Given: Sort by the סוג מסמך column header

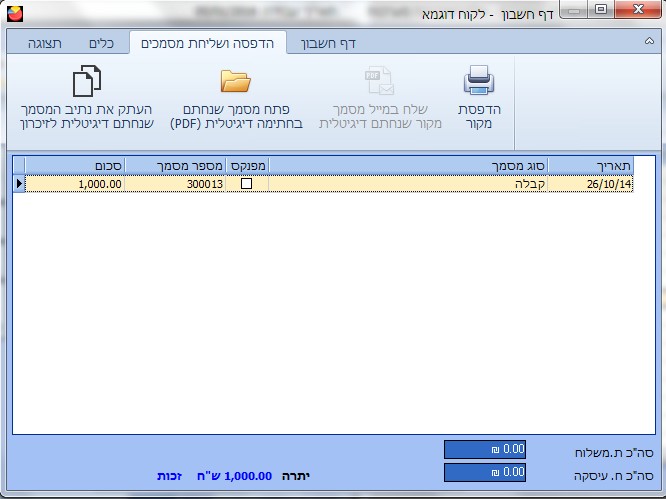Looking at the screenshot, I should (409, 165).
